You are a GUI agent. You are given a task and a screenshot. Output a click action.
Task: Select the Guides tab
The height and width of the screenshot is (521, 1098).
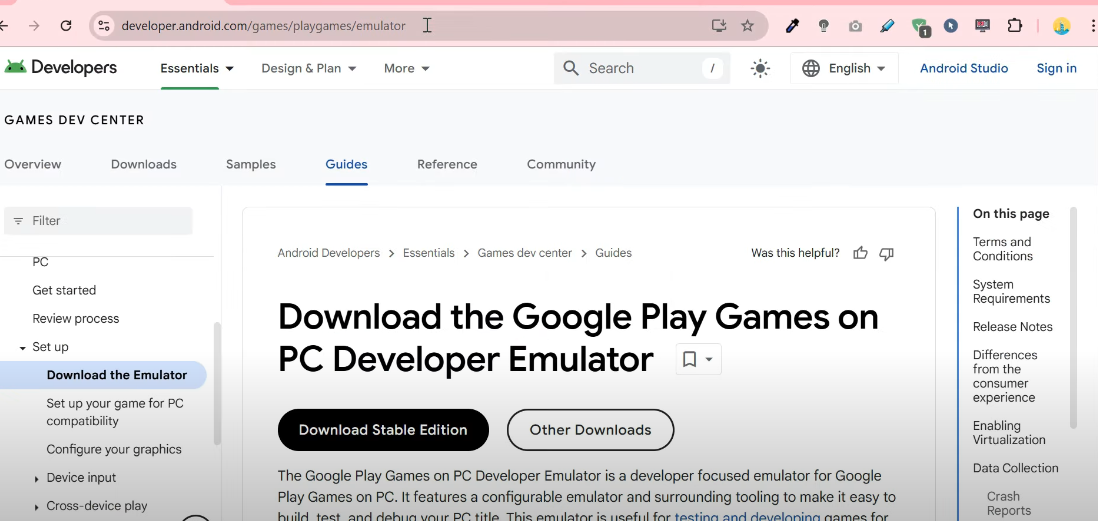[x=346, y=164]
